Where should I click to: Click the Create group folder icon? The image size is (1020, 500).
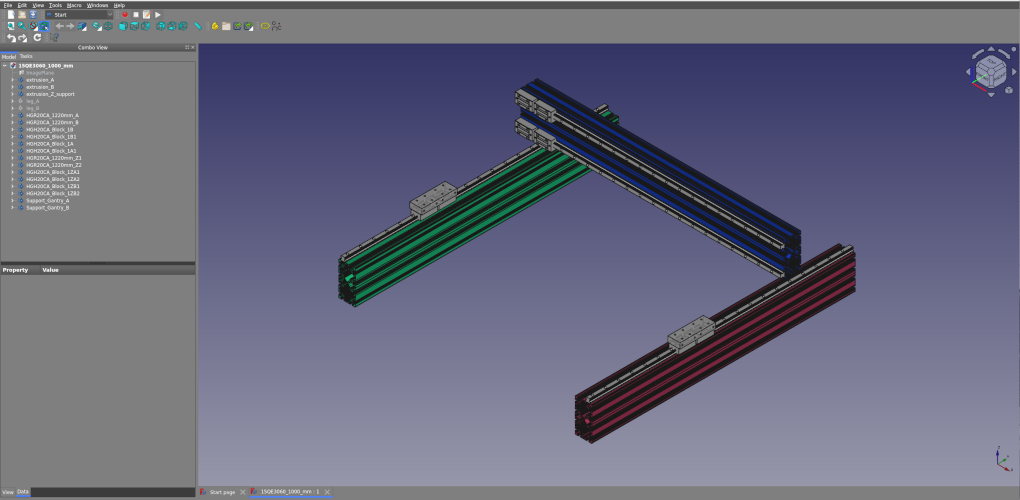(x=226, y=26)
